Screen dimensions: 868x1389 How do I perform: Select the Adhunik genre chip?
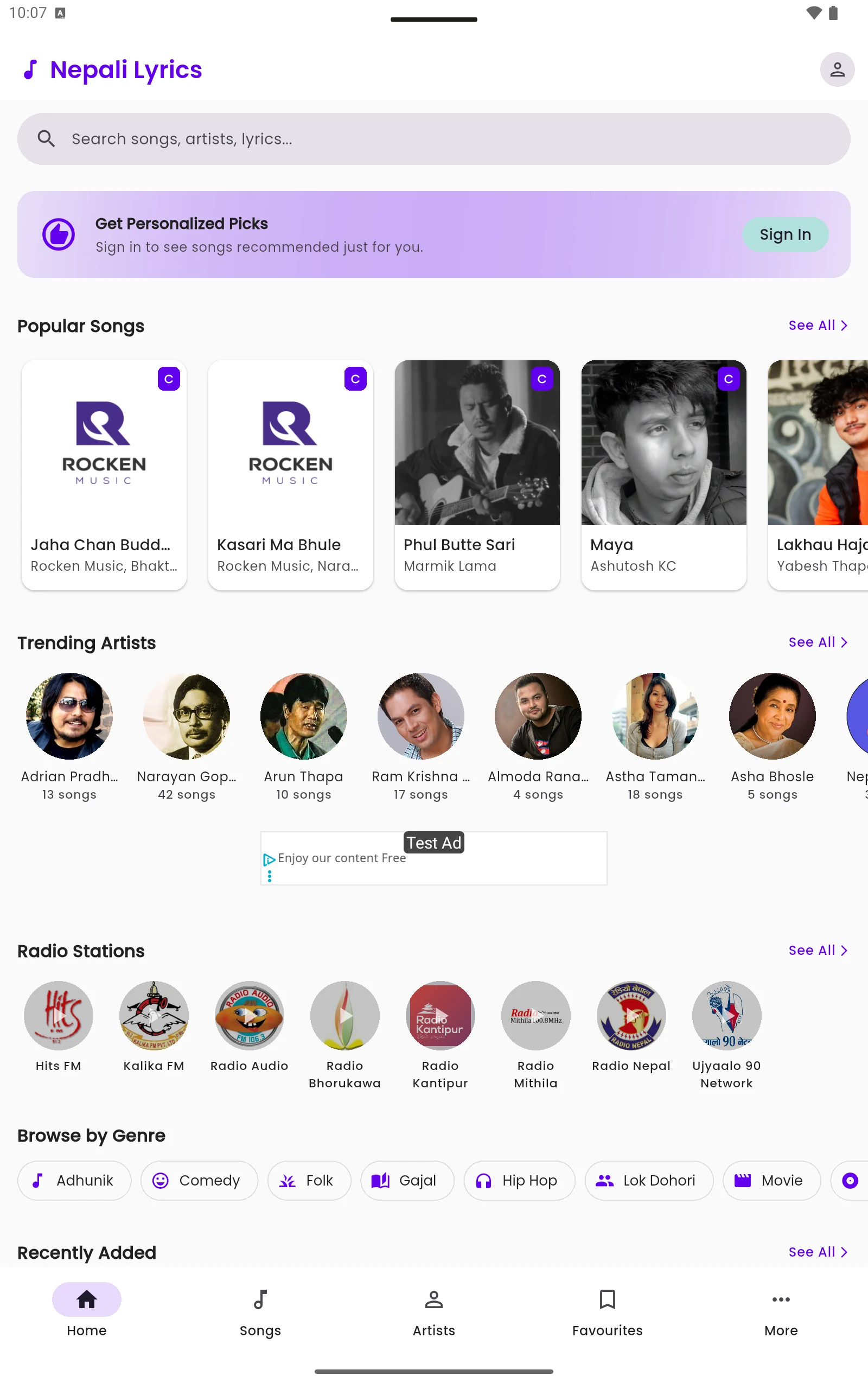75,1180
